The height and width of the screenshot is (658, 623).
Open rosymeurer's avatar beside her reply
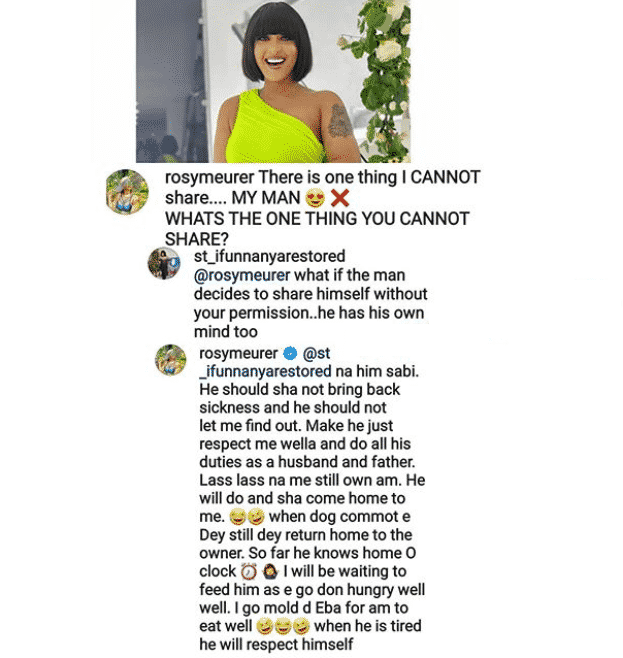click(171, 360)
